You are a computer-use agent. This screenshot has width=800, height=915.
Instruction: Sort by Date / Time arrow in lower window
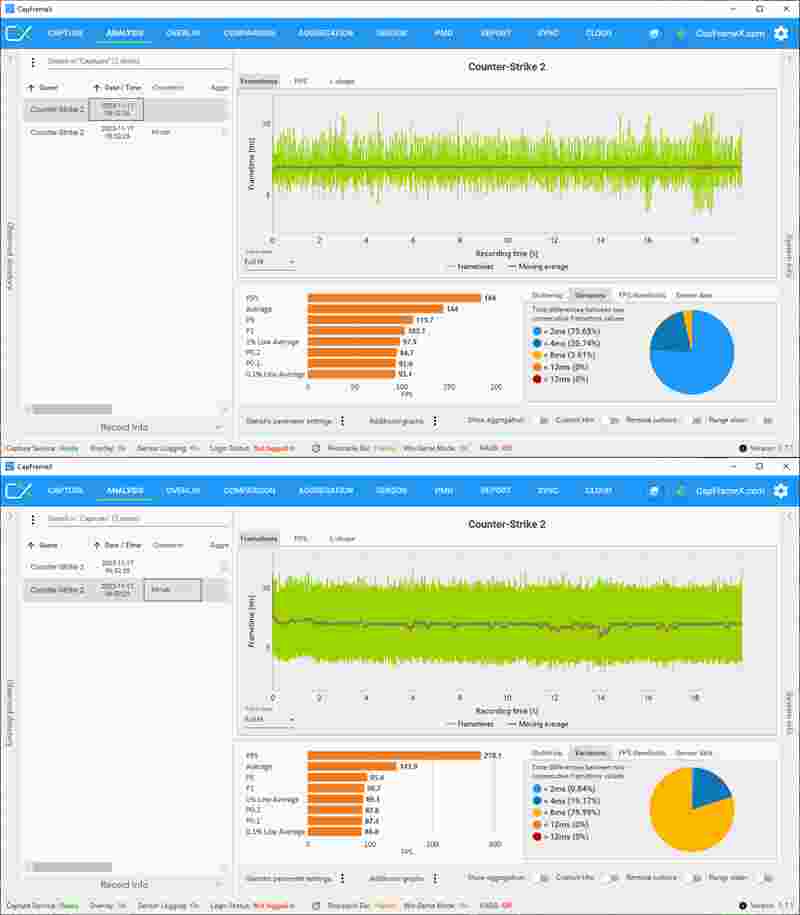[97, 545]
